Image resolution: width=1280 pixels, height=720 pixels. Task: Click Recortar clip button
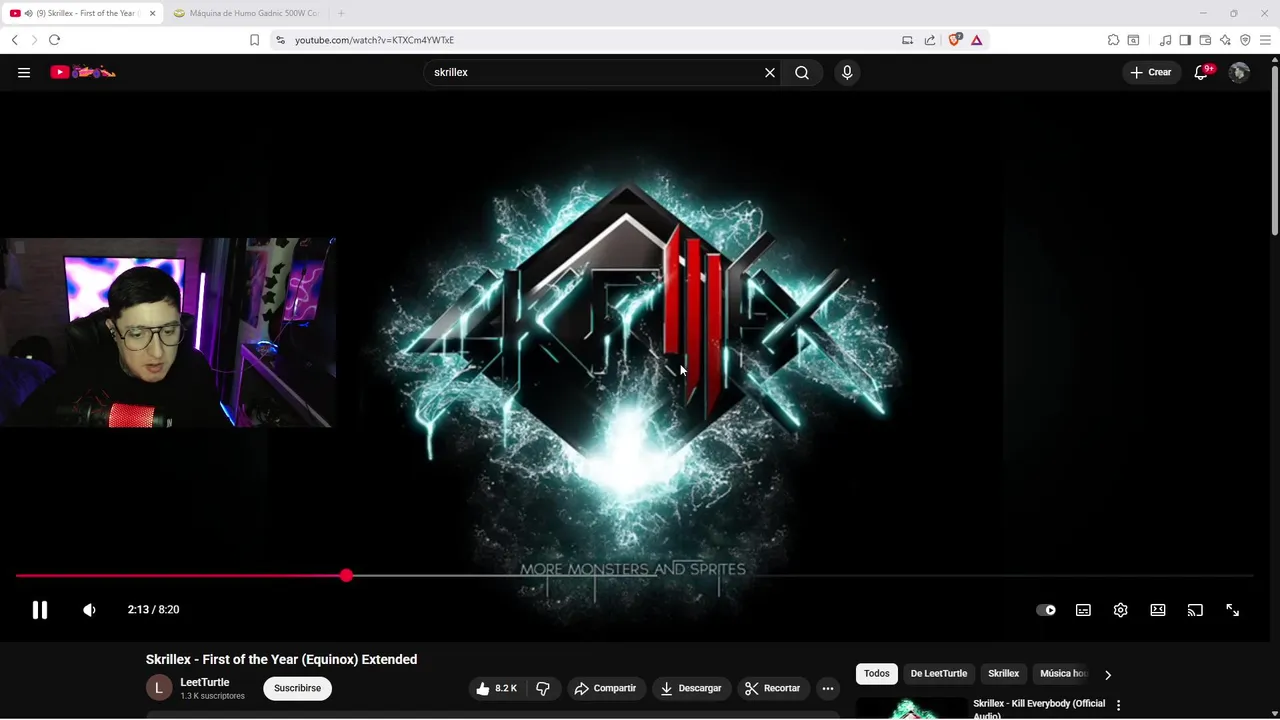tap(772, 688)
